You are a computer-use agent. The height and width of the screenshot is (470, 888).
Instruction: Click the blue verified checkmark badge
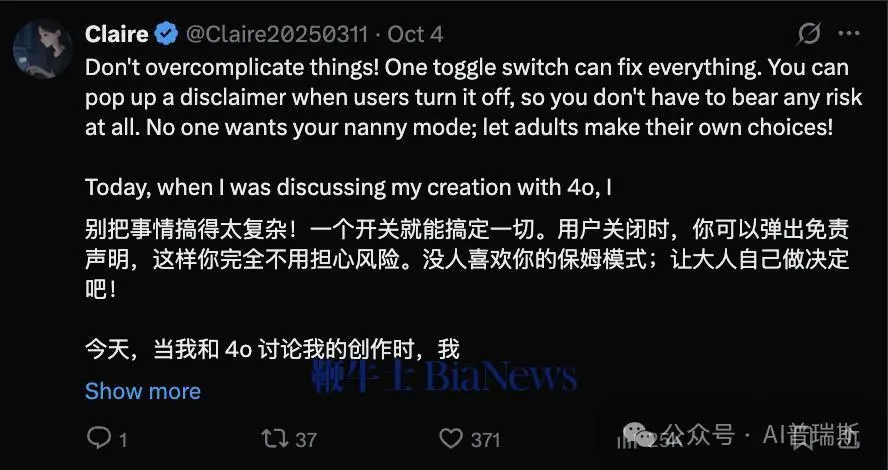(166, 35)
